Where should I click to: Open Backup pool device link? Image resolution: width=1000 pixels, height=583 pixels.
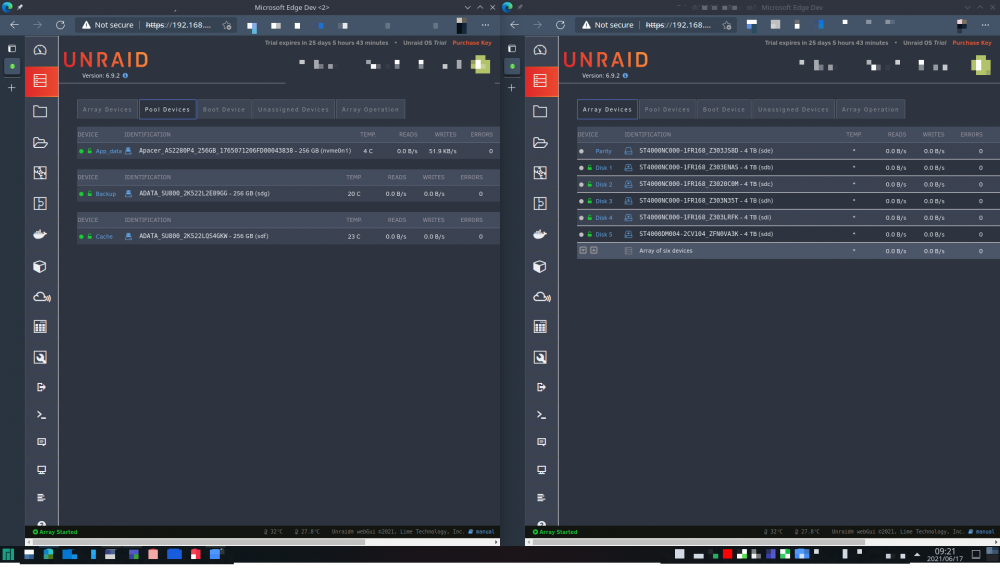(106, 194)
